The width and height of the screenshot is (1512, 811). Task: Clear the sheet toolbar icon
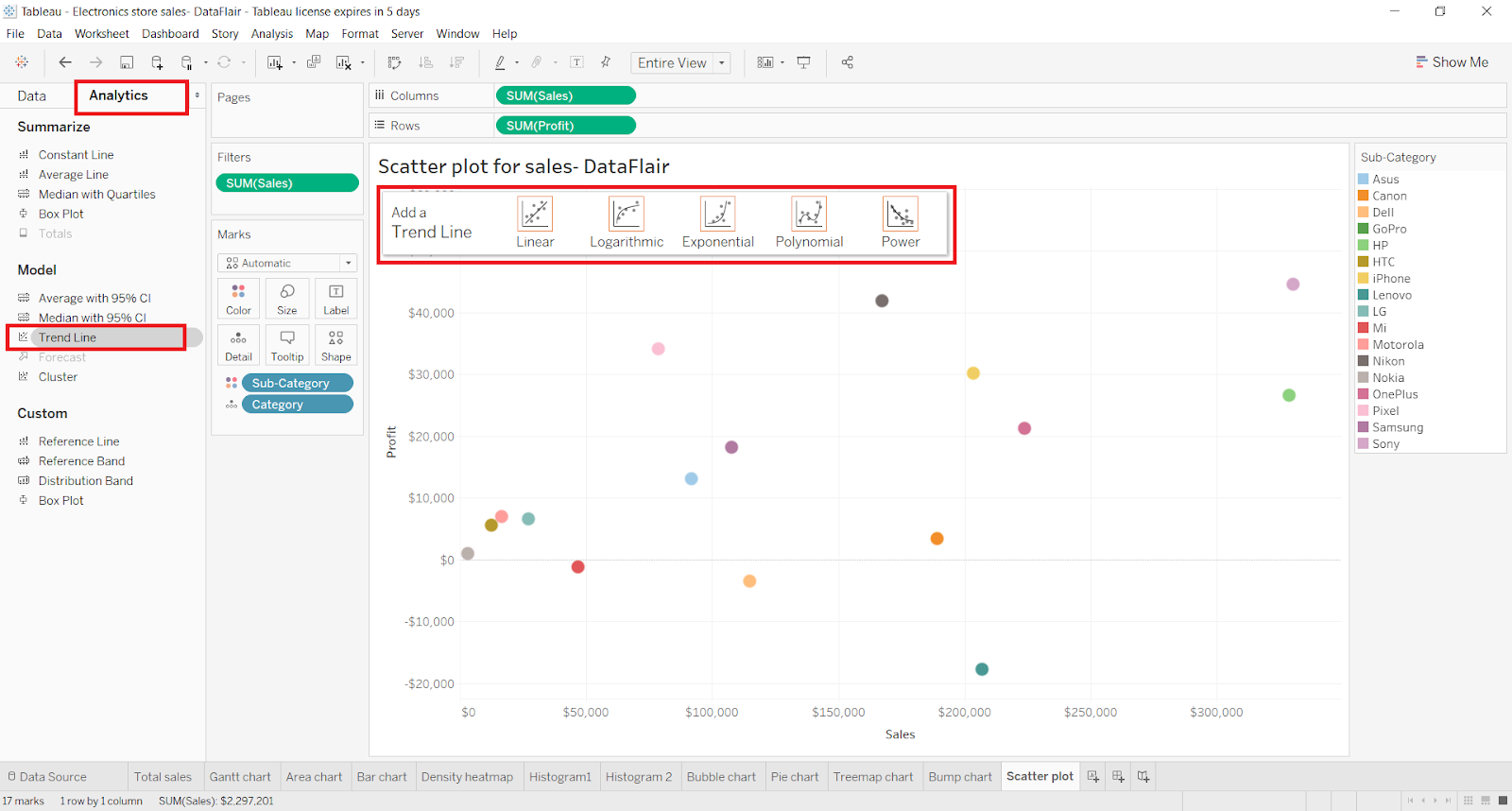344,62
